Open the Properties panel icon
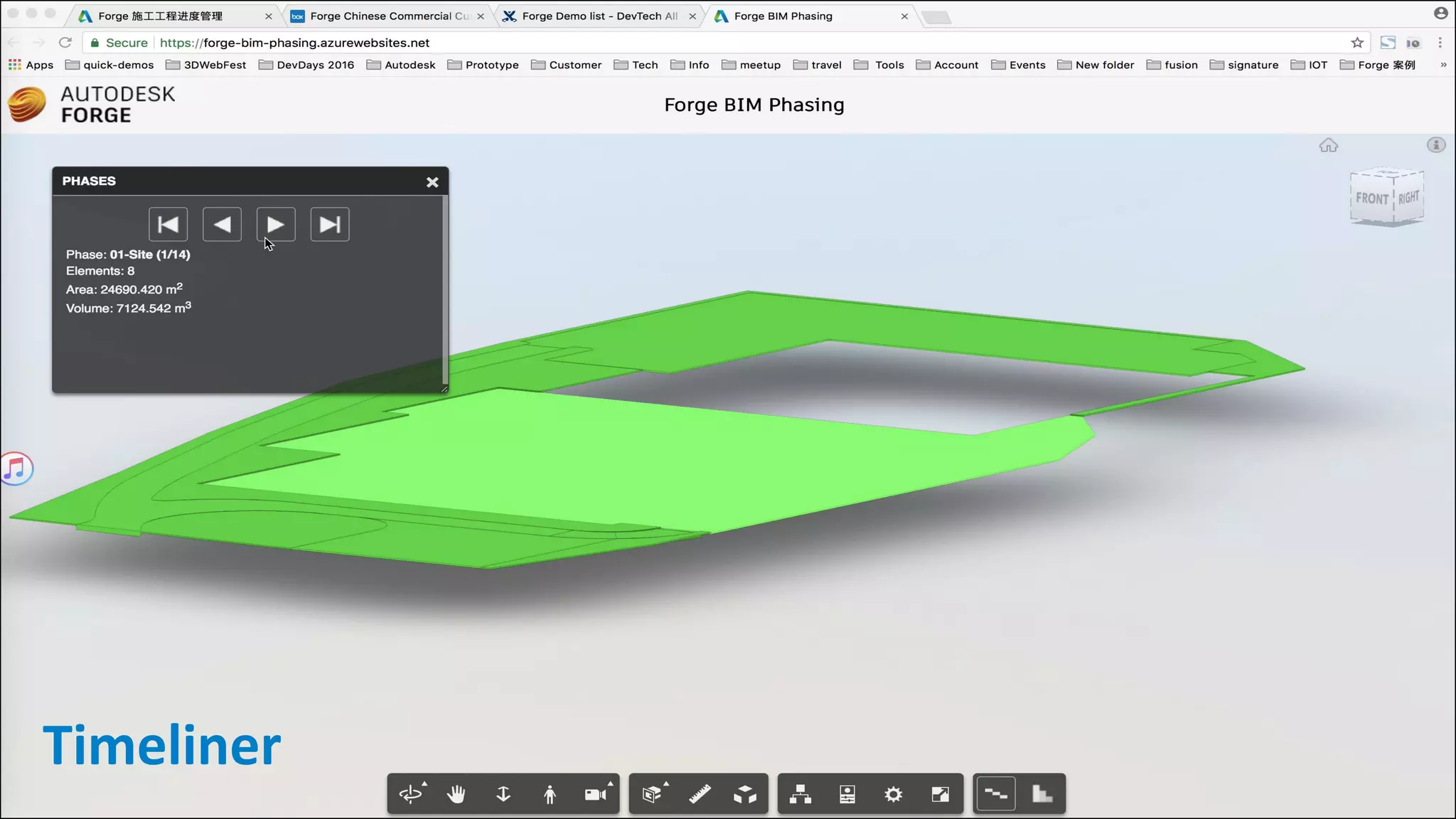Image resolution: width=1456 pixels, height=819 pixels. coord(847,794)
